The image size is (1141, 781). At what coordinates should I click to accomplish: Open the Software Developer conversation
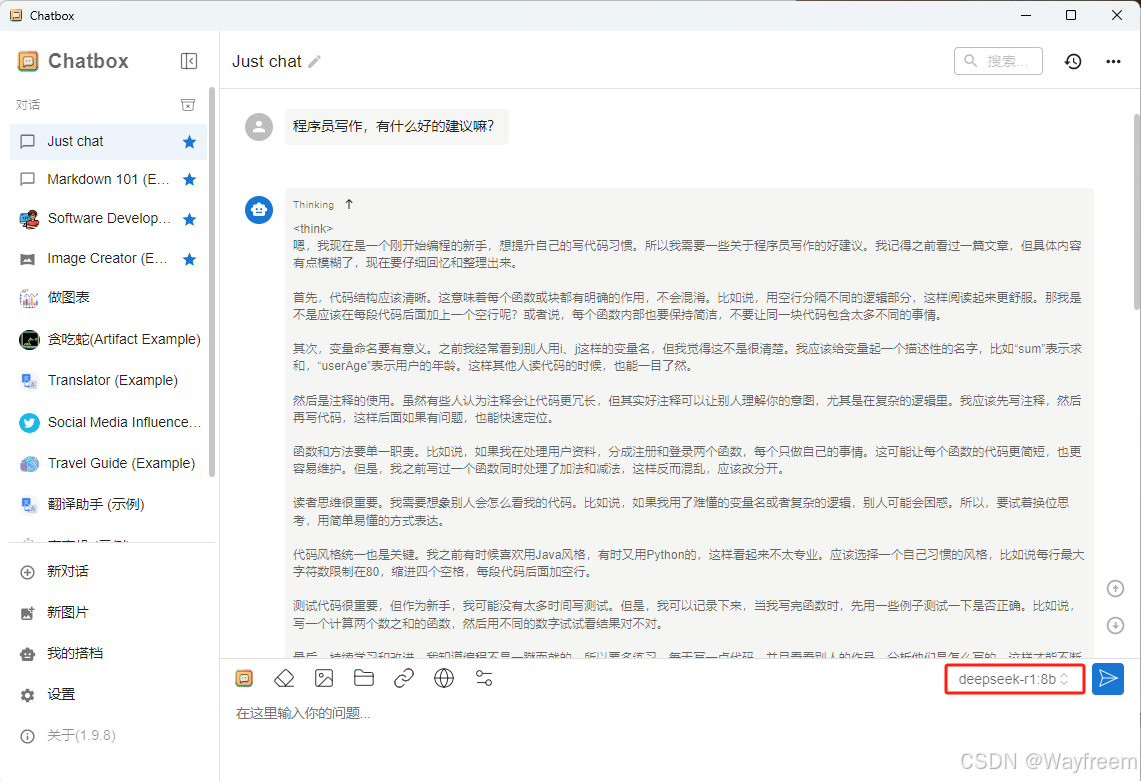pyautogui.click(x=108, y=218)
